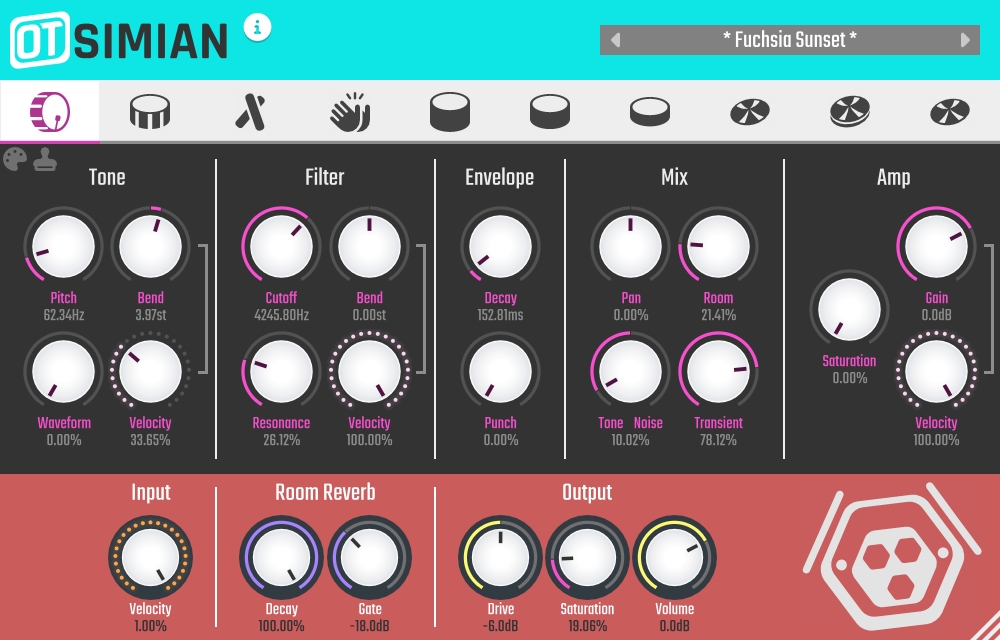The width and height of the screenshot is (1000, 640).
Task: Click the Output Saturation value 19.06%
Action: pos(587,626)
